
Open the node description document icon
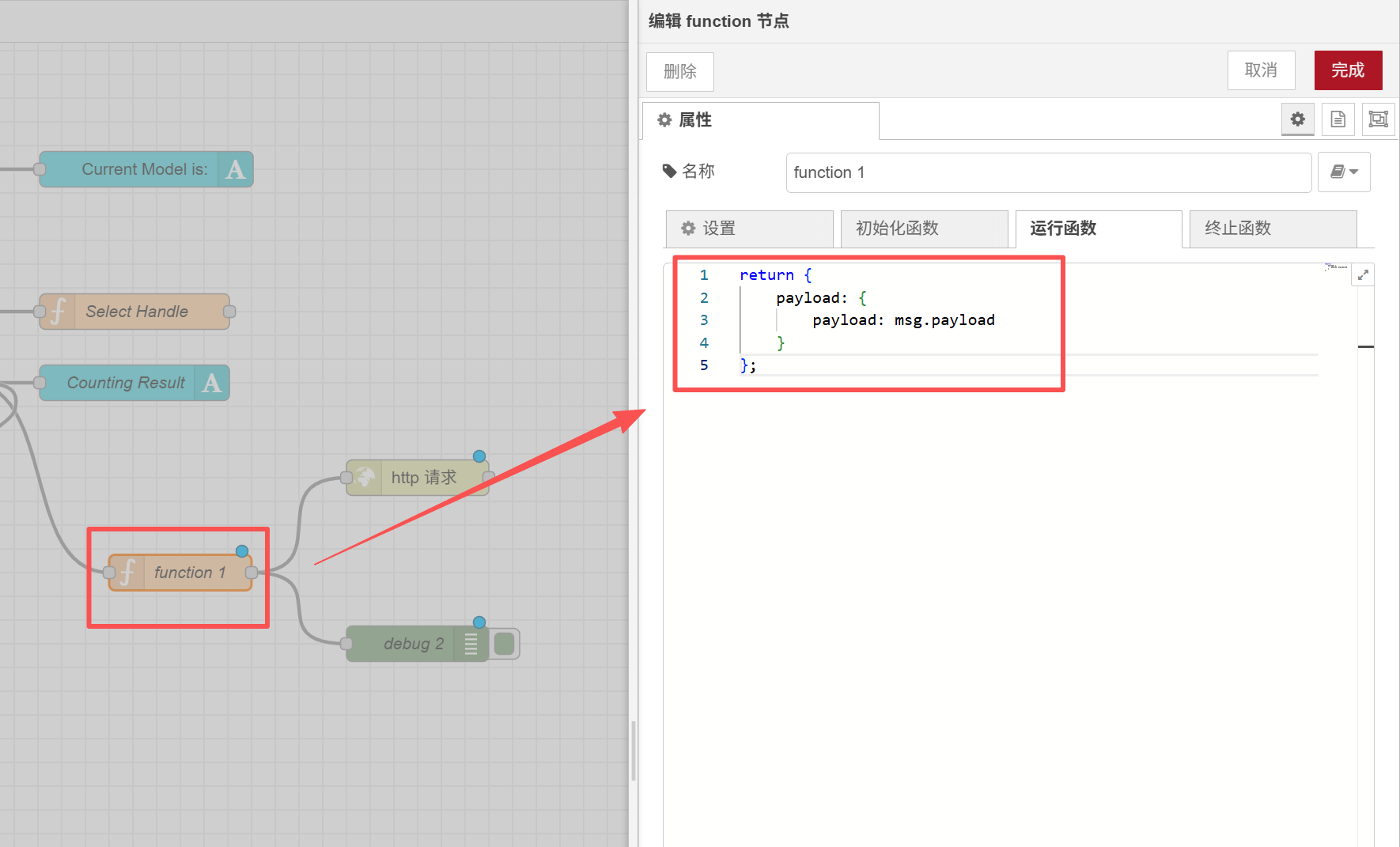point(1338,119)
